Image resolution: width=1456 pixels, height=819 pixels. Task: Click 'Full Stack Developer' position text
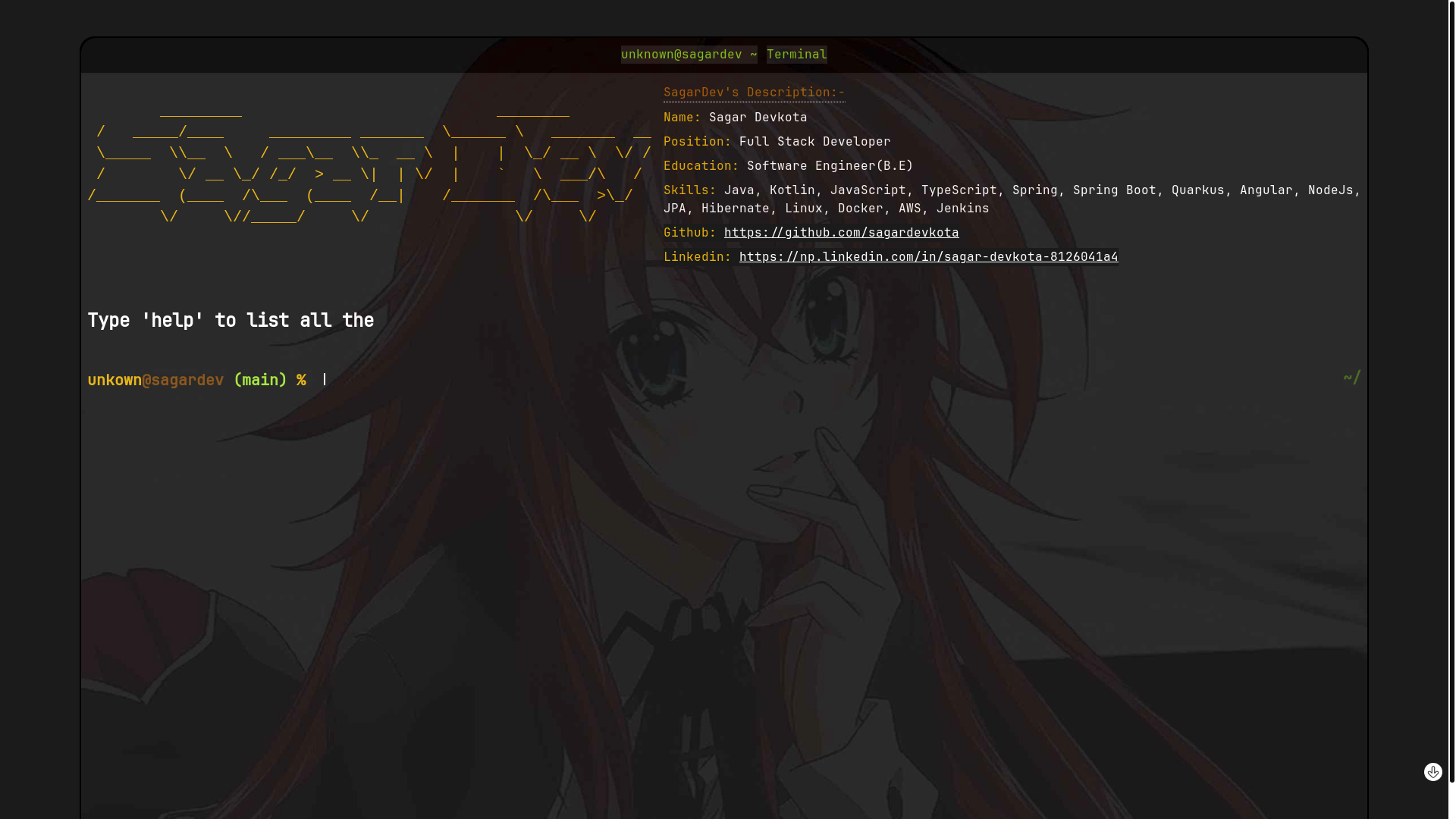pos(814,142)
